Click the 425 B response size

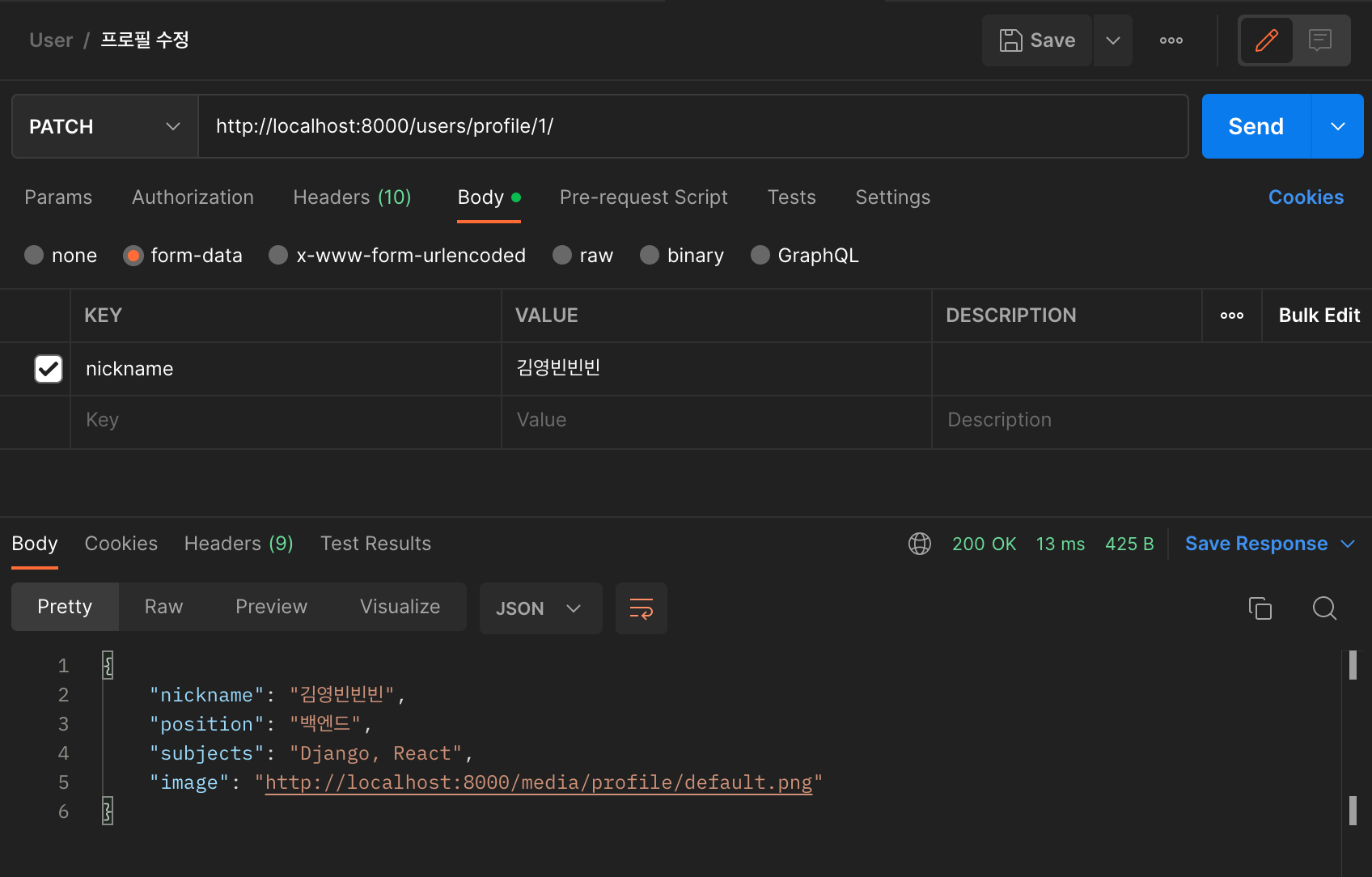[x=1129, y=544]
